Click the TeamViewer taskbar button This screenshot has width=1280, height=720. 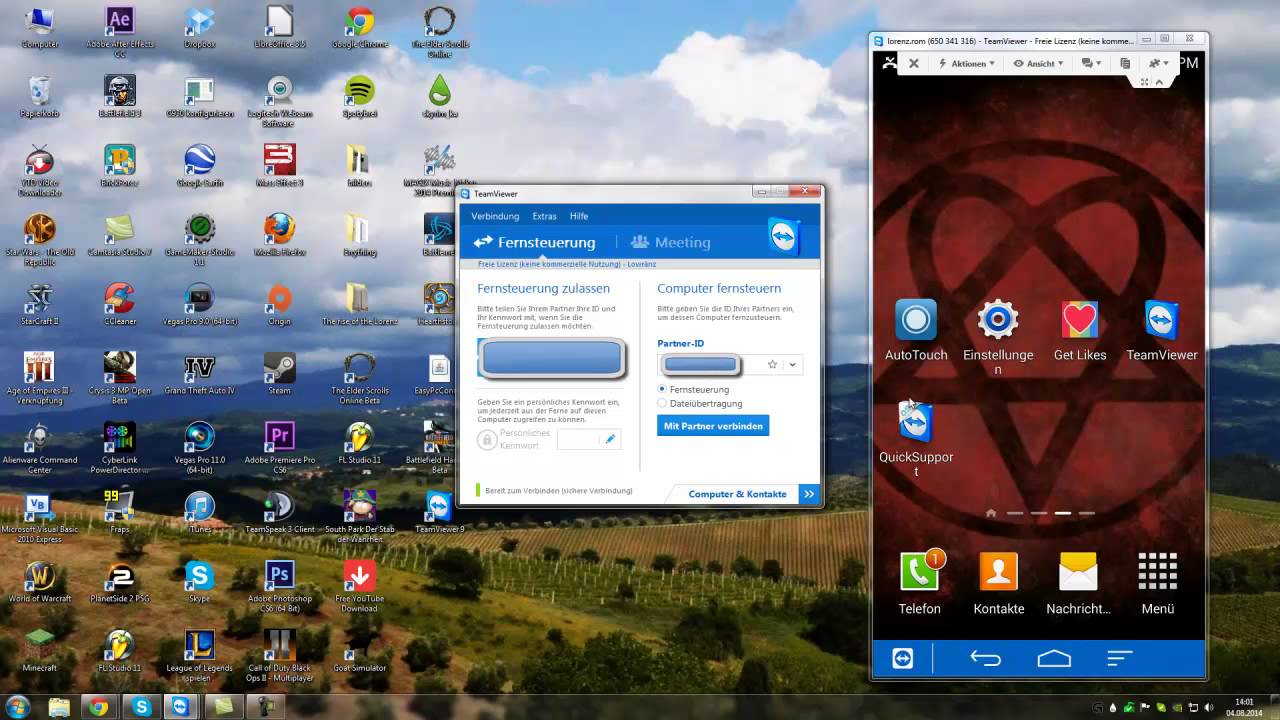[x=181, y=707]
